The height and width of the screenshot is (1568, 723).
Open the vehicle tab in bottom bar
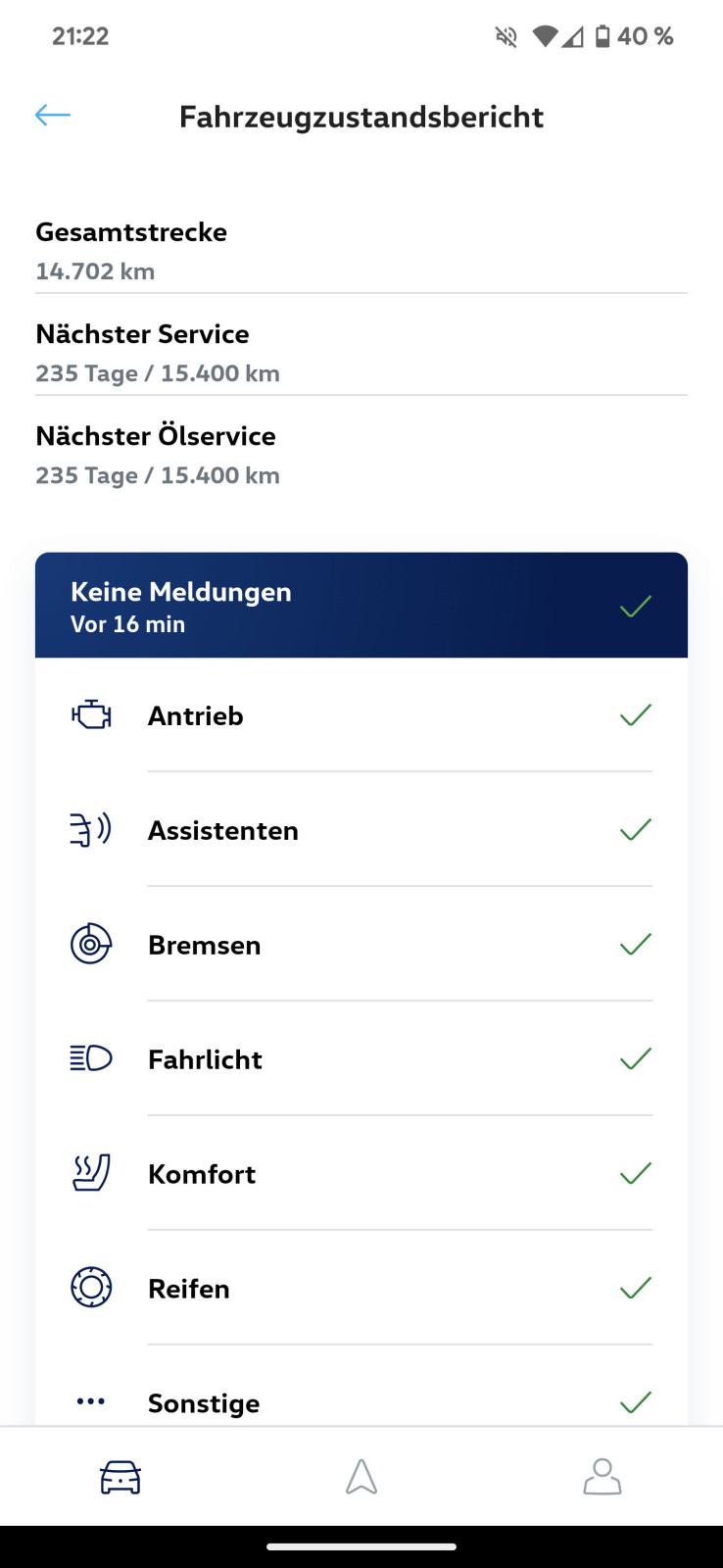[x=120, y=1477]
